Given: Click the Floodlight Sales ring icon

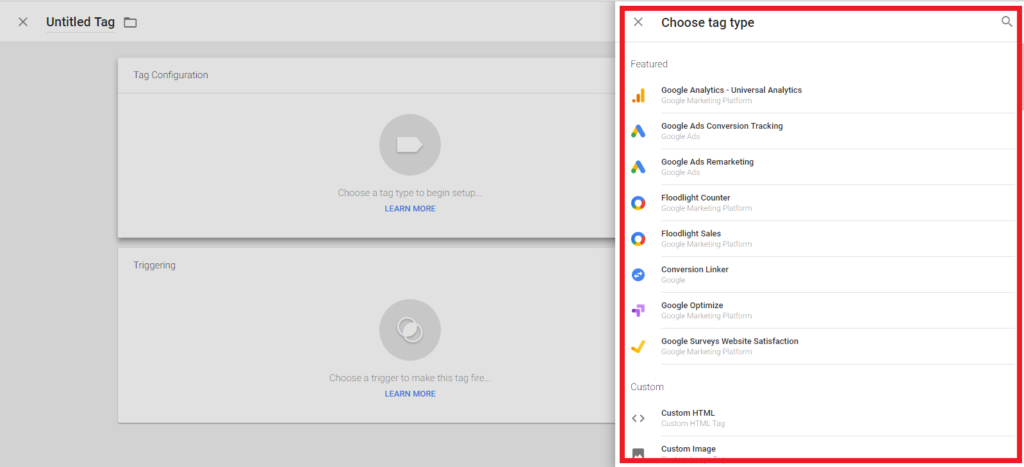Looking at the screenshot, I should 638,239.
